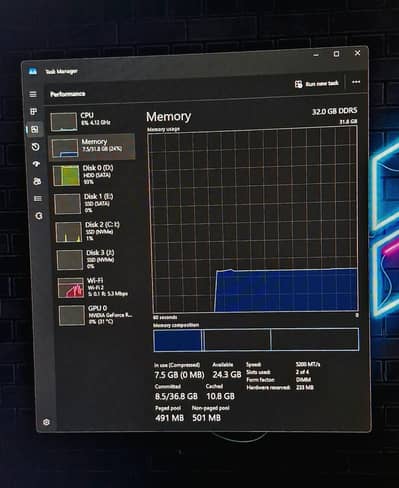This screenshot has height=488, width=399.
Task: Click the Disk 2 mini graph thumbnail
Action: click(x=69, y=232)
